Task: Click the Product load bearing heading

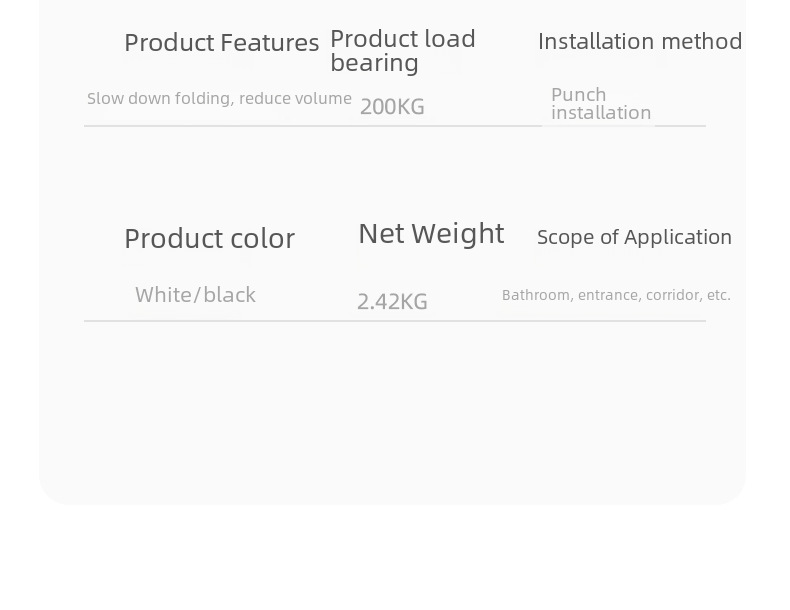Action: tap(403, 51)
